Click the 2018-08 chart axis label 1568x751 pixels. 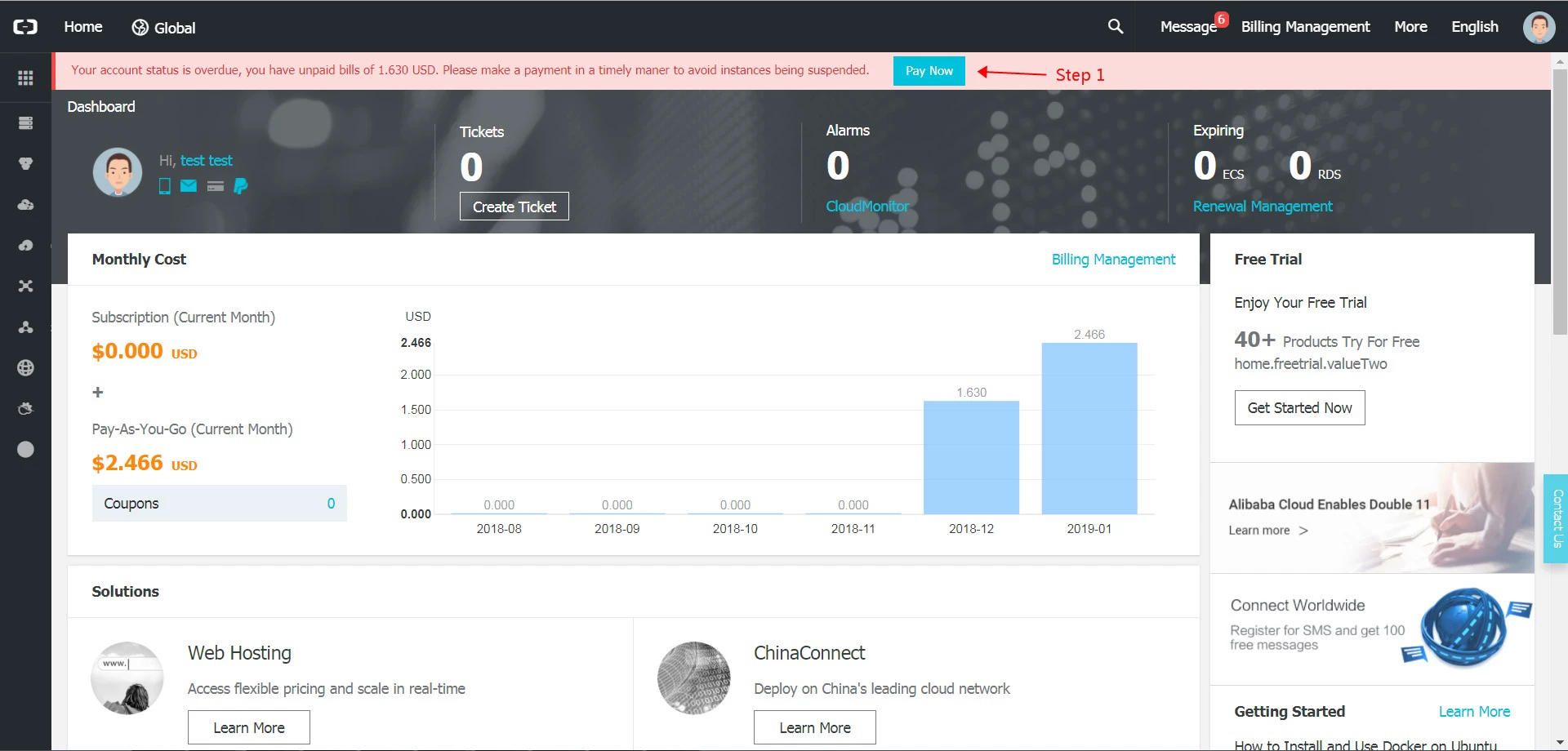499,529
